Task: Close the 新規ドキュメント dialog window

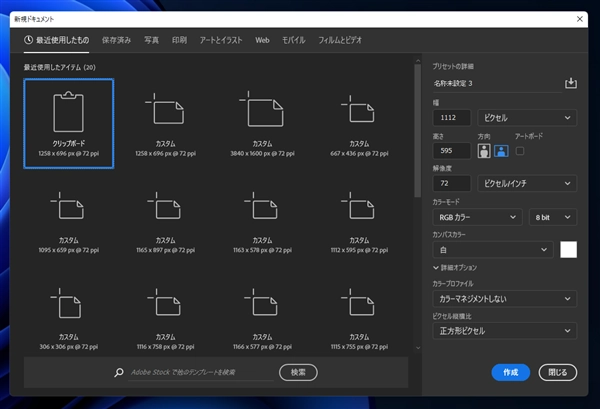Action: [x=580, y=19]
